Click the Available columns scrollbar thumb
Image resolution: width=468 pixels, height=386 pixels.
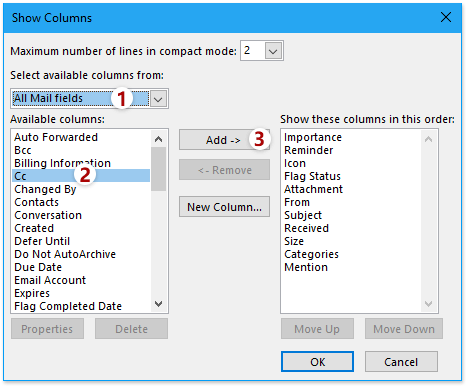159,169
